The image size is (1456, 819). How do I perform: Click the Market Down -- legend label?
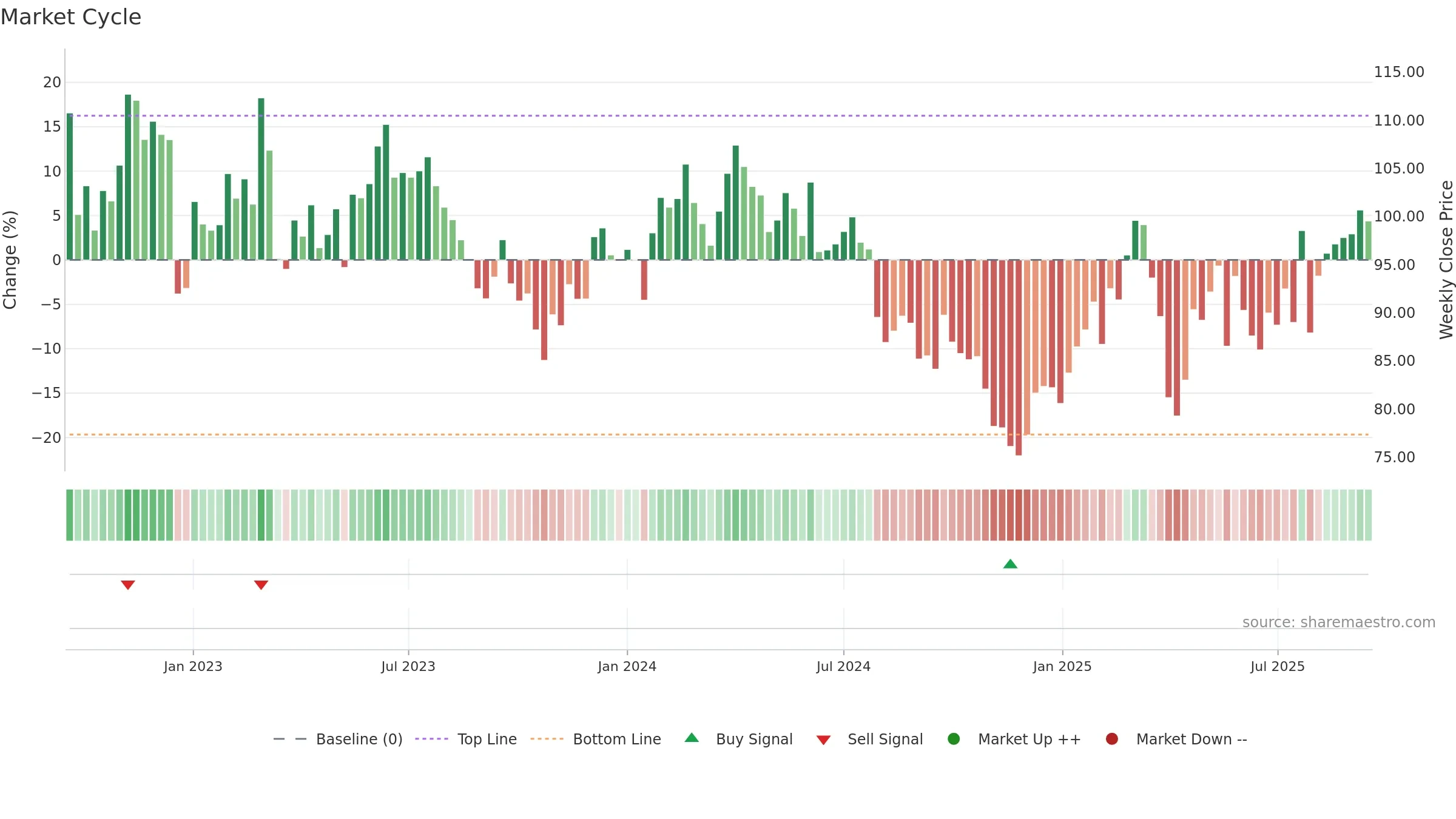(x=1191, y=739)
